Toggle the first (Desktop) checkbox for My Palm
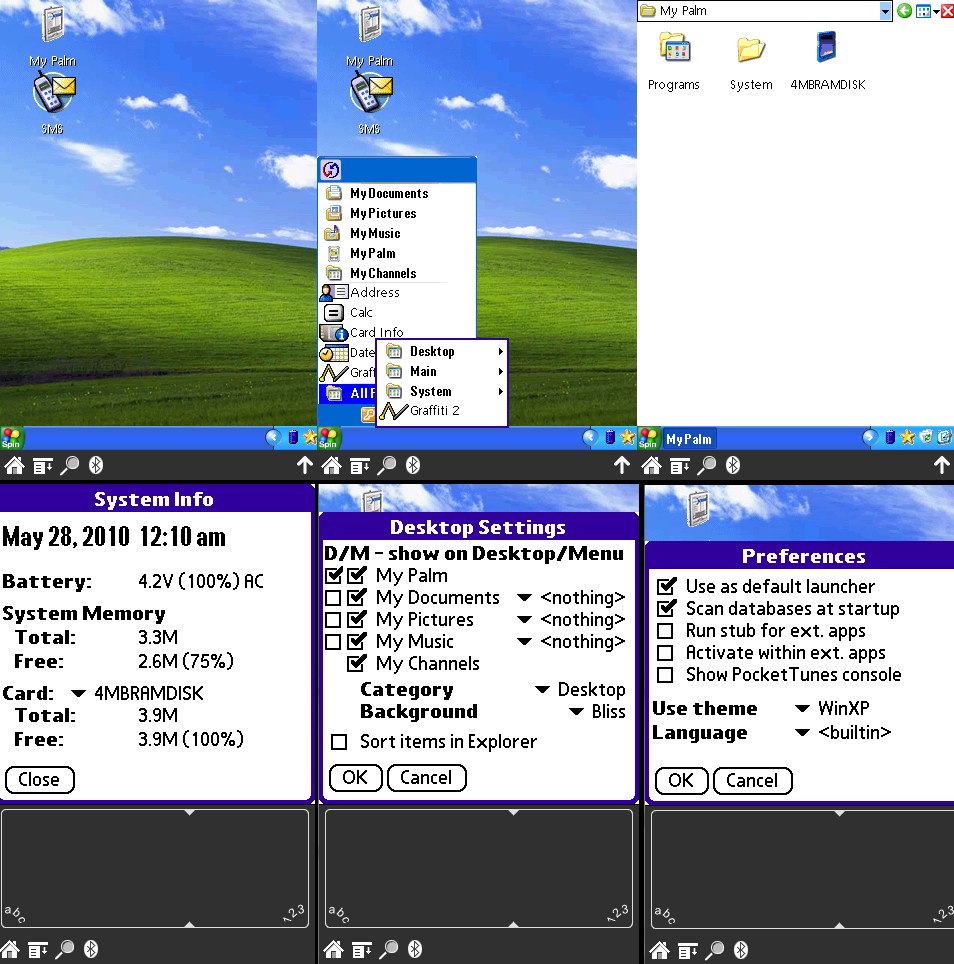This screenshot has width=954, height=964. [334, 575]
